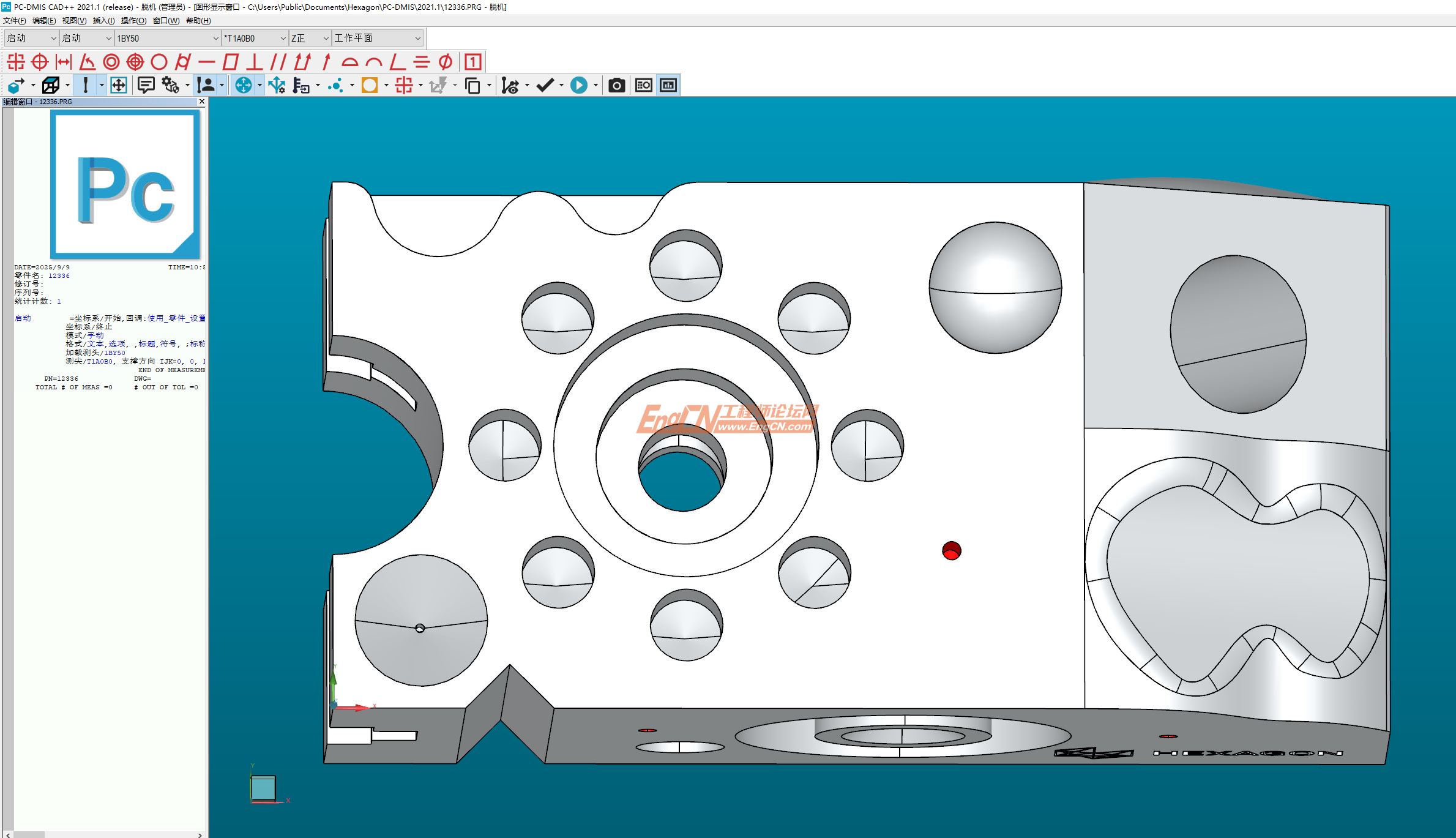The width and height of the screenshot is (1456, 838).
Task: Open the 操作(O) menu
Action: 133,21
